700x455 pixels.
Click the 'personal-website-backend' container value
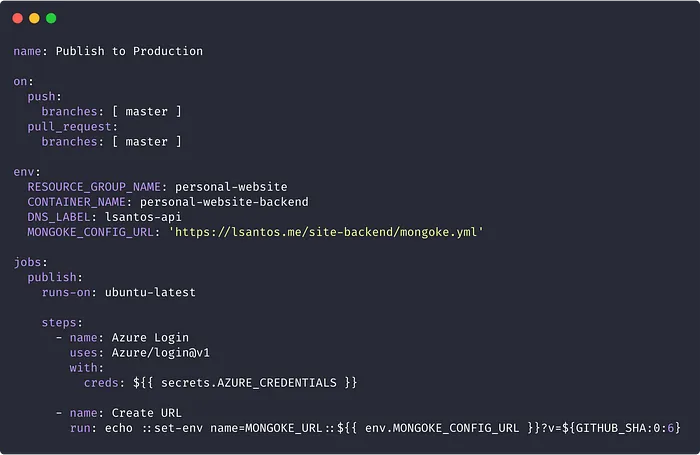pos(224,202)
